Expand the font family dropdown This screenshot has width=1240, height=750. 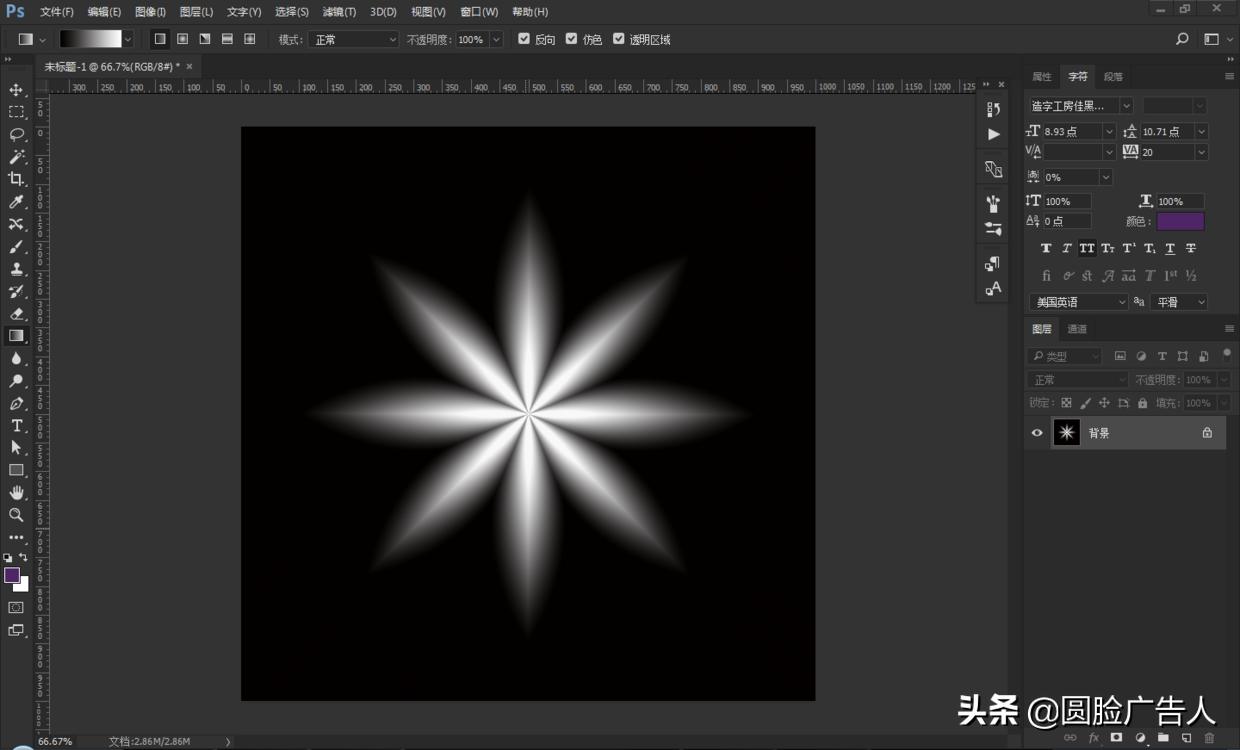1126,105
